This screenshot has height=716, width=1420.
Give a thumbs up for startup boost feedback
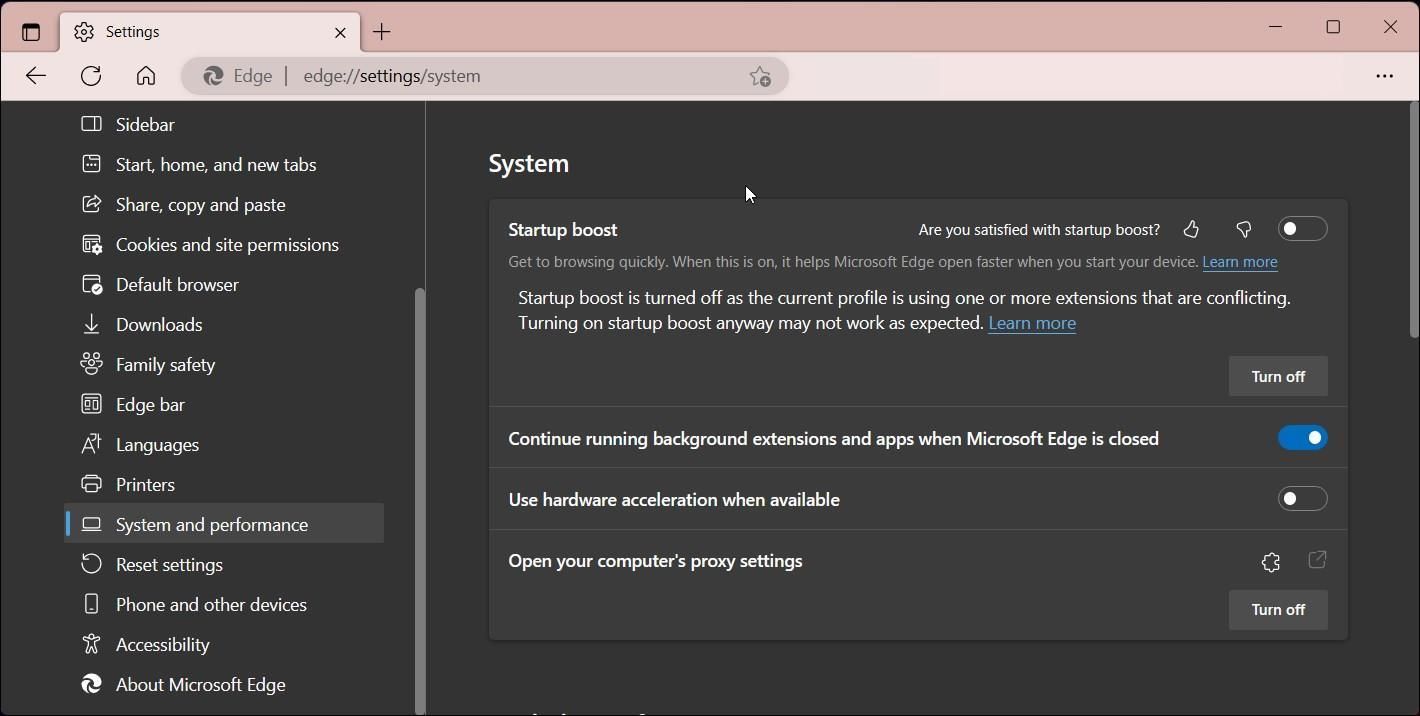tap(1191, 229)
